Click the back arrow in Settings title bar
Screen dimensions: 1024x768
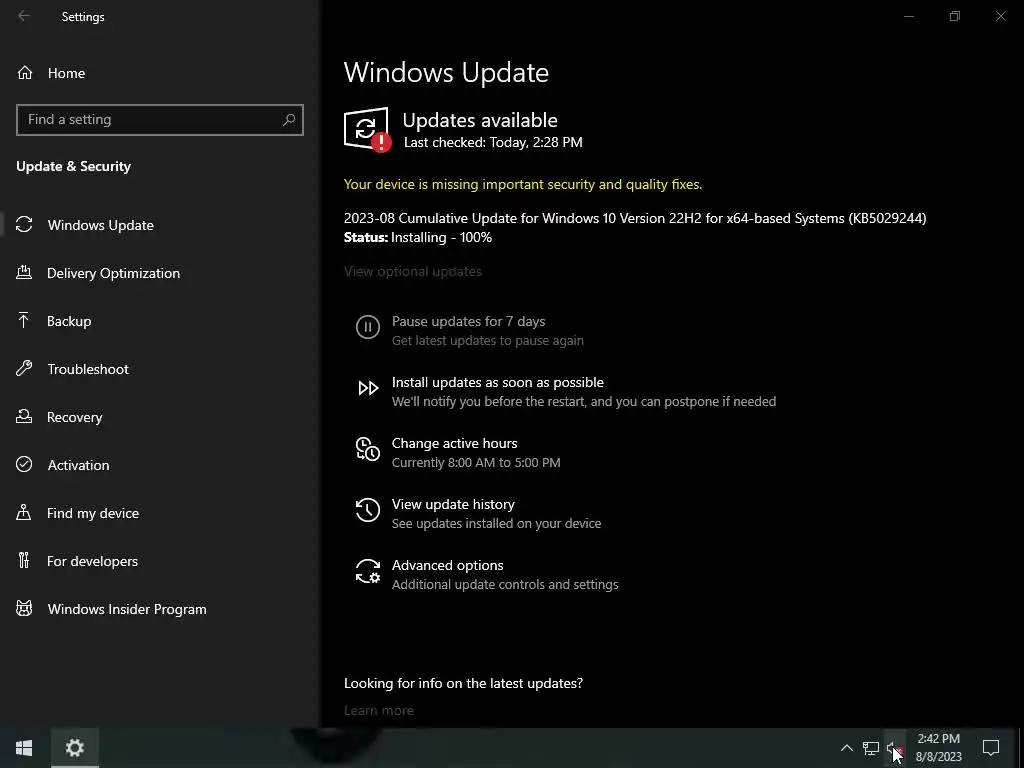click(24, 16)
